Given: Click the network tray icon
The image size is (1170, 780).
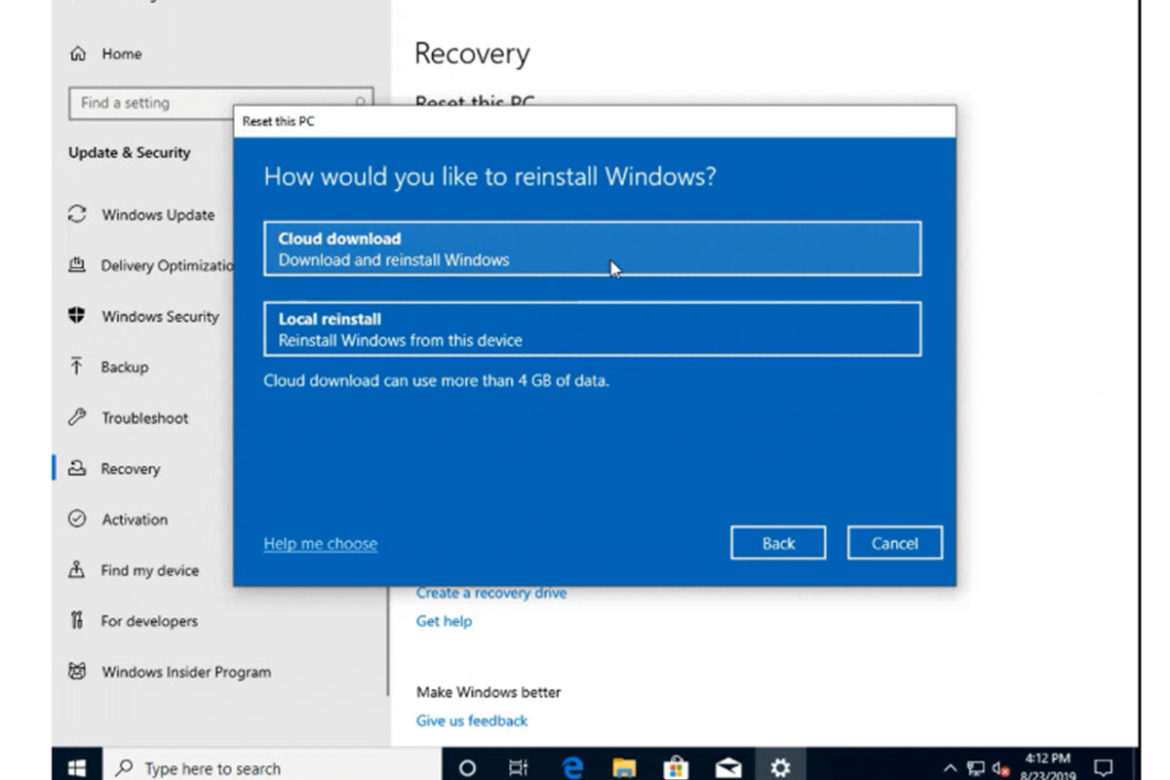Looking at the screenshot, I should [975, 767].
